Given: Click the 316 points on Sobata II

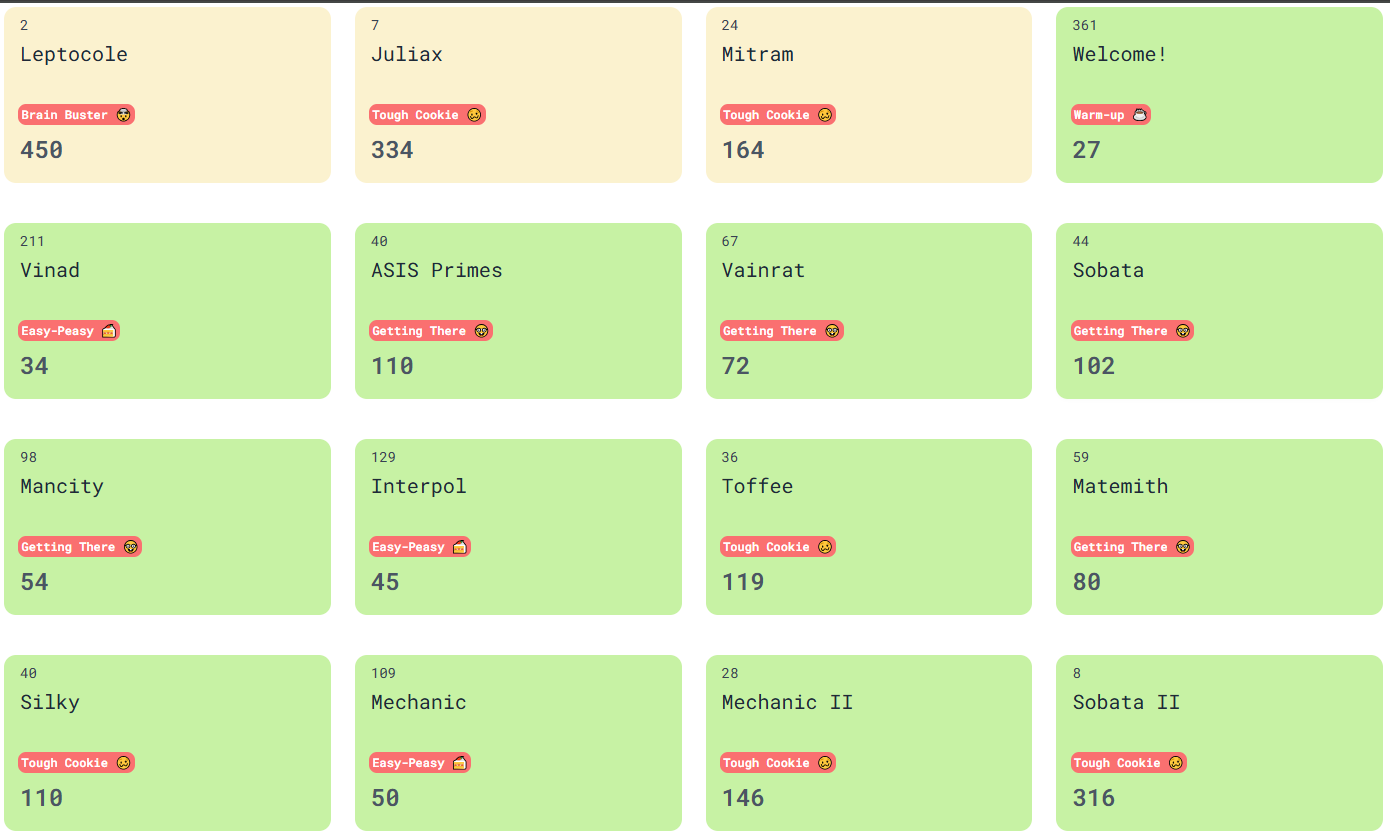Looking at the screenshot, I should pos(1094,798).
